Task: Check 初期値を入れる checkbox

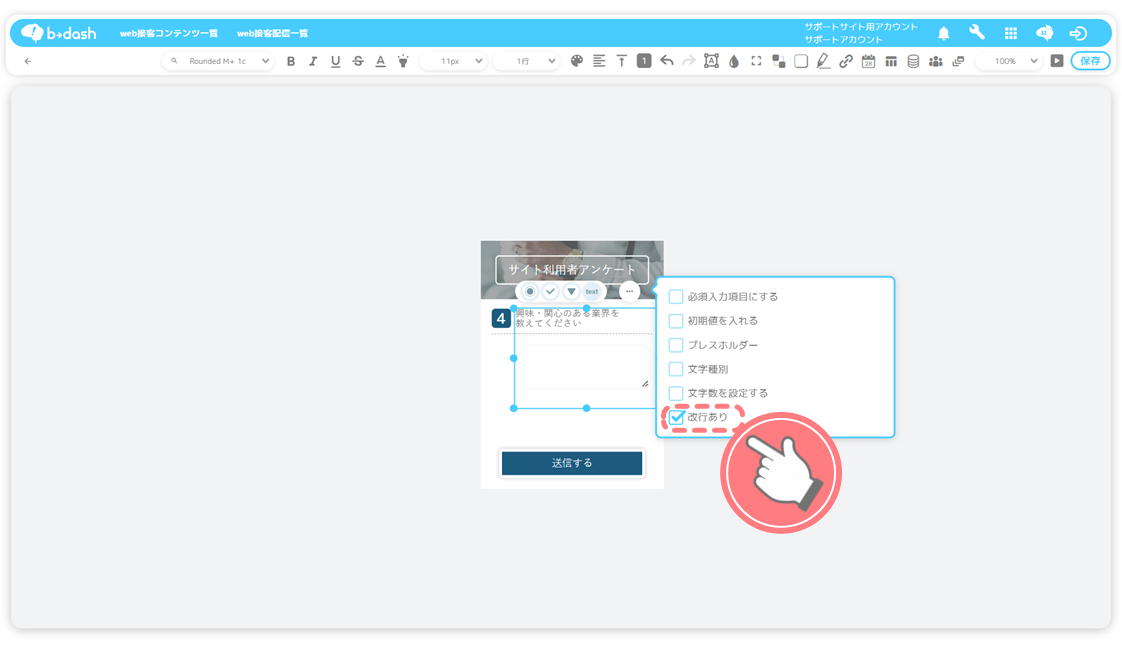Action: click(675, 321)
